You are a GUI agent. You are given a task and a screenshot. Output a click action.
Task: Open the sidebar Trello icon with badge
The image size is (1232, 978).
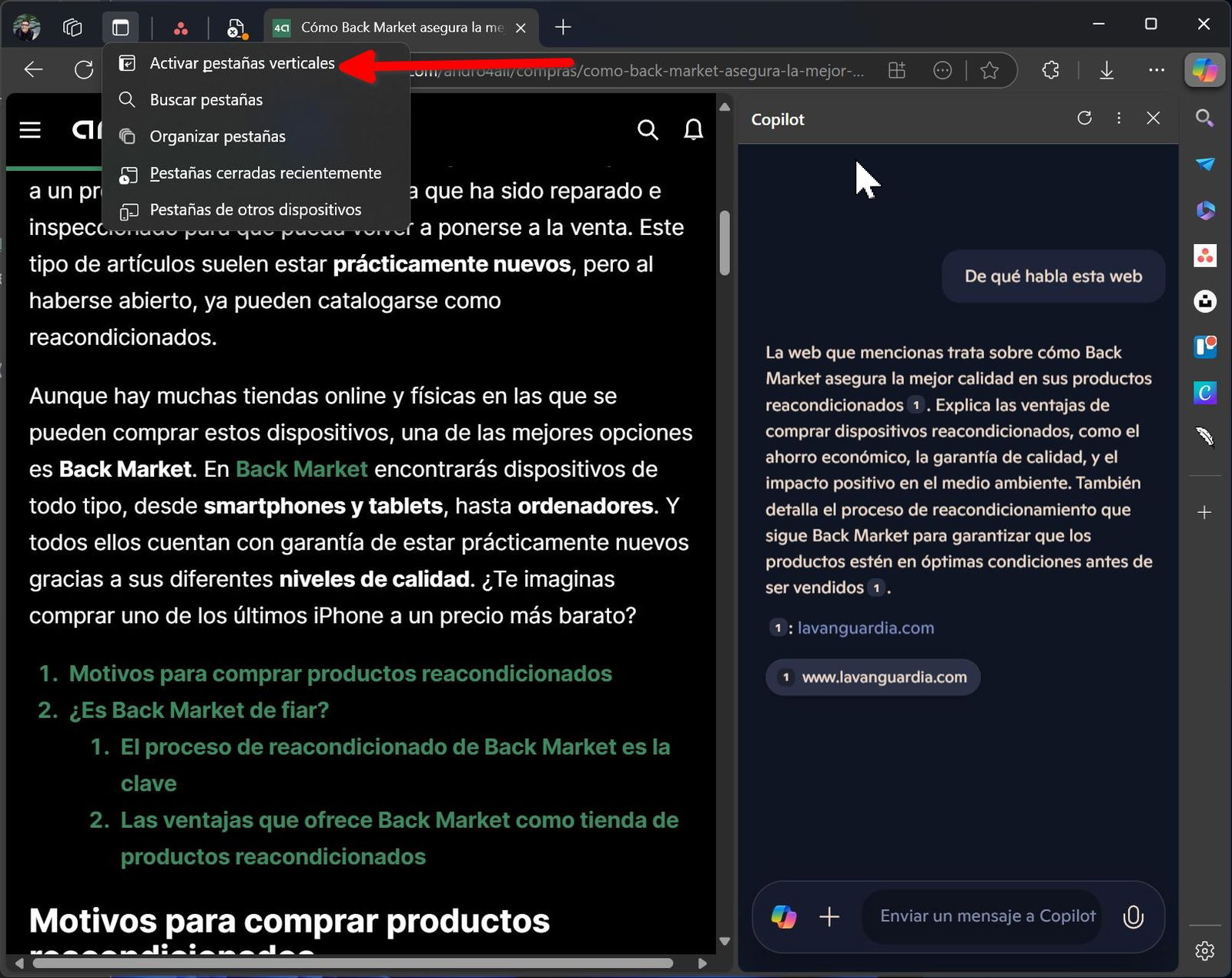coord(1205,347)
